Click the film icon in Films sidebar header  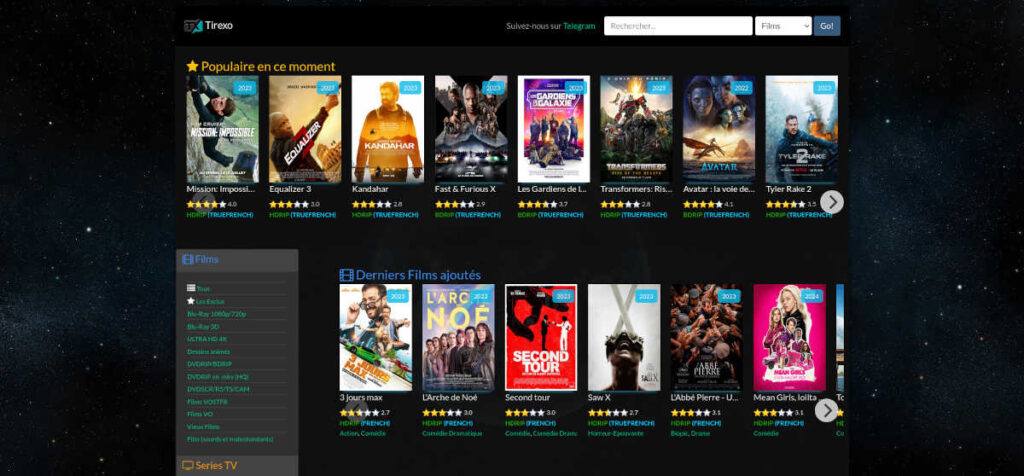click(x=187, y=260)
